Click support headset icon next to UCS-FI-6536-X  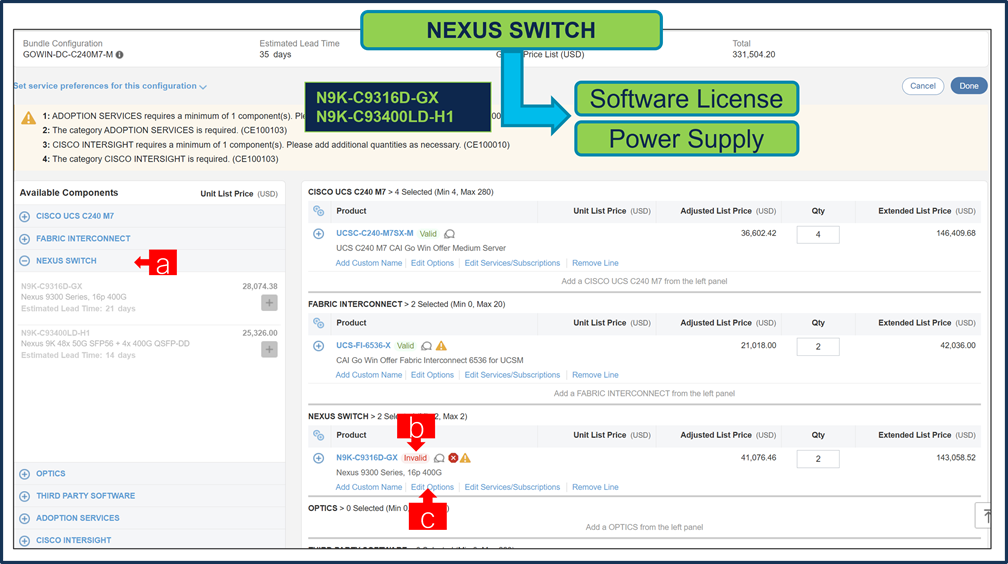coord(426,346)
